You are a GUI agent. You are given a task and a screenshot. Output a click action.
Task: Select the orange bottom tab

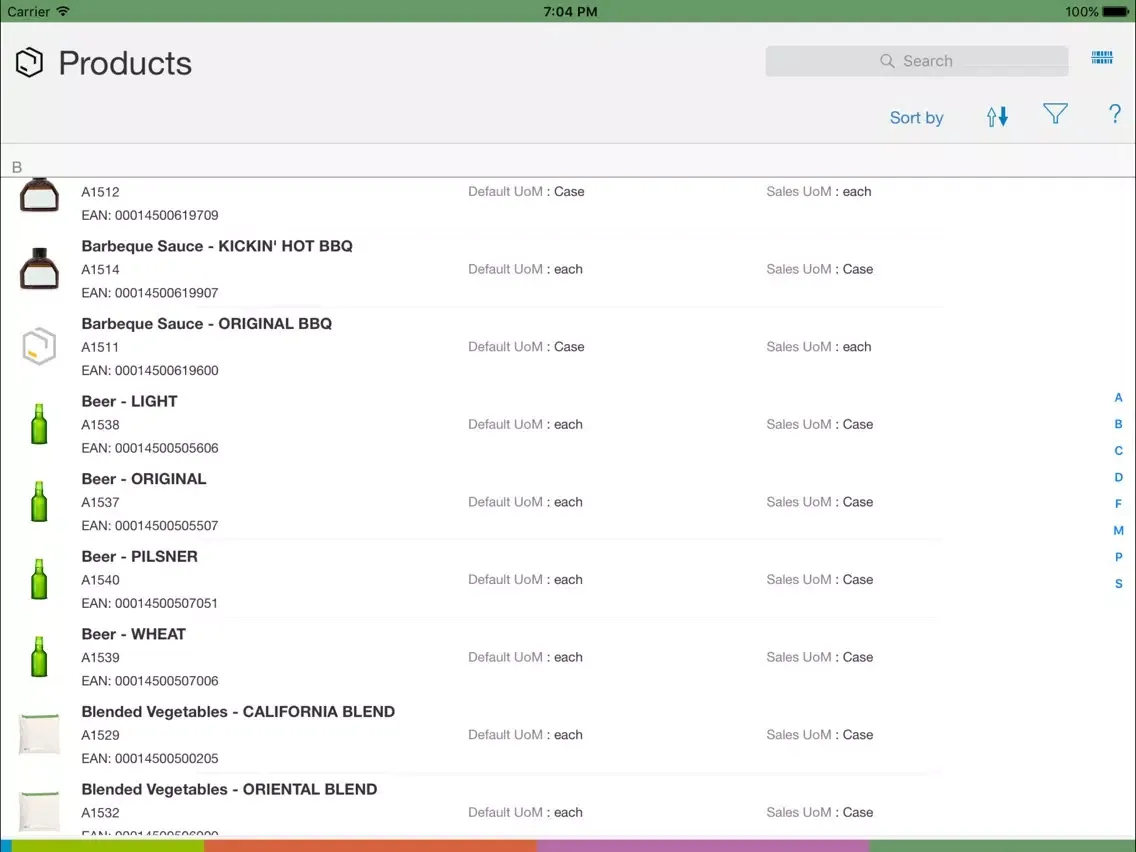coord(370,845)
